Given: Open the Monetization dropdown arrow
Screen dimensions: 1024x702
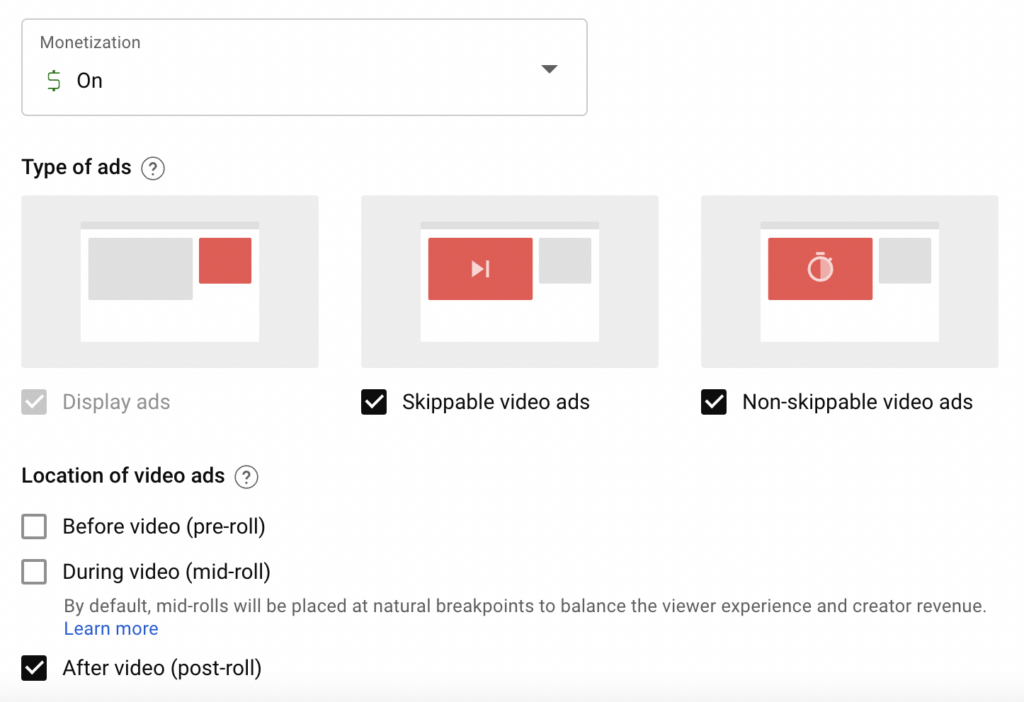Looking at the screenshot, I should (549, 69).
